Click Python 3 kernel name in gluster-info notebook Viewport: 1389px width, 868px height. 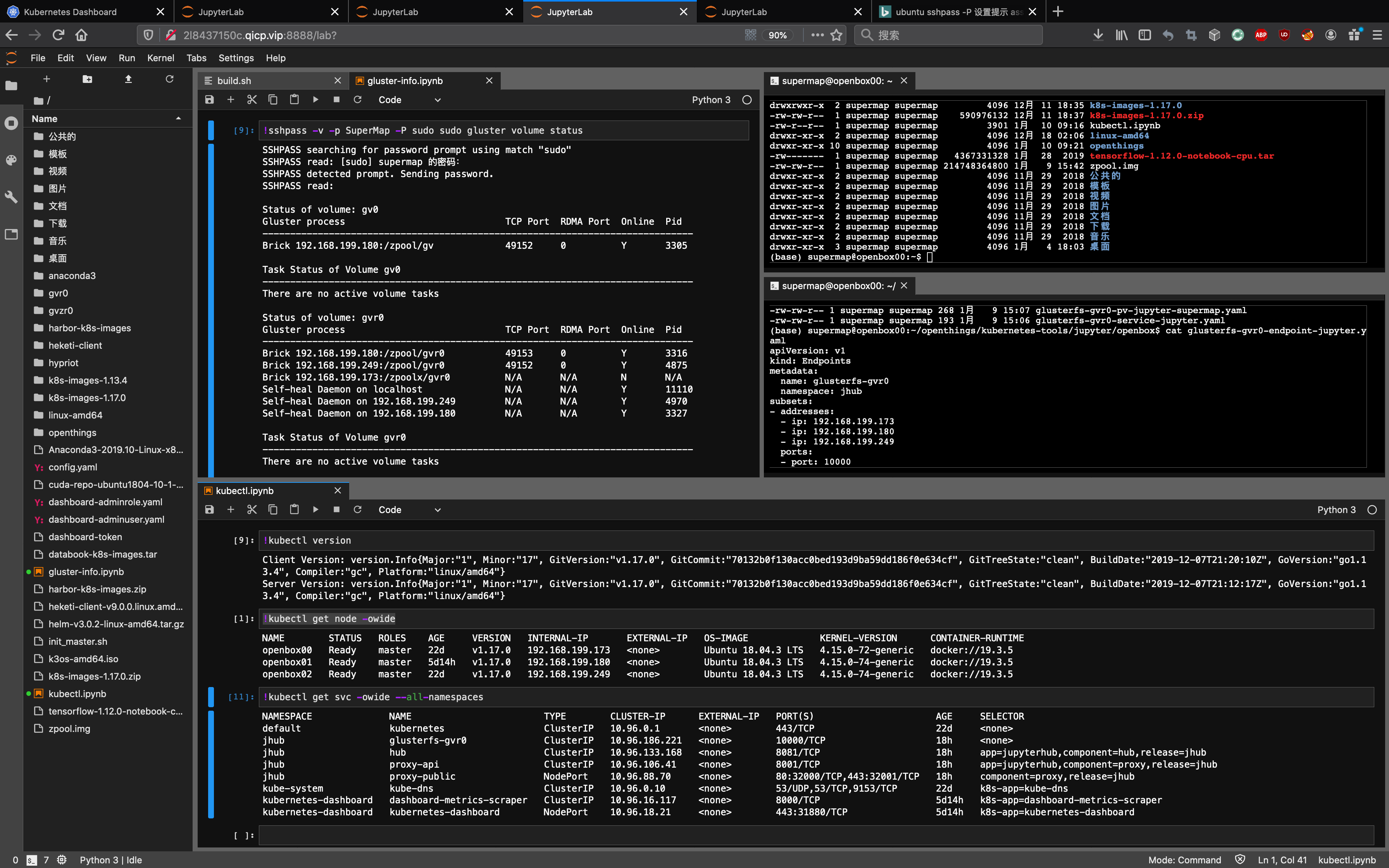[x=711, y=100]
